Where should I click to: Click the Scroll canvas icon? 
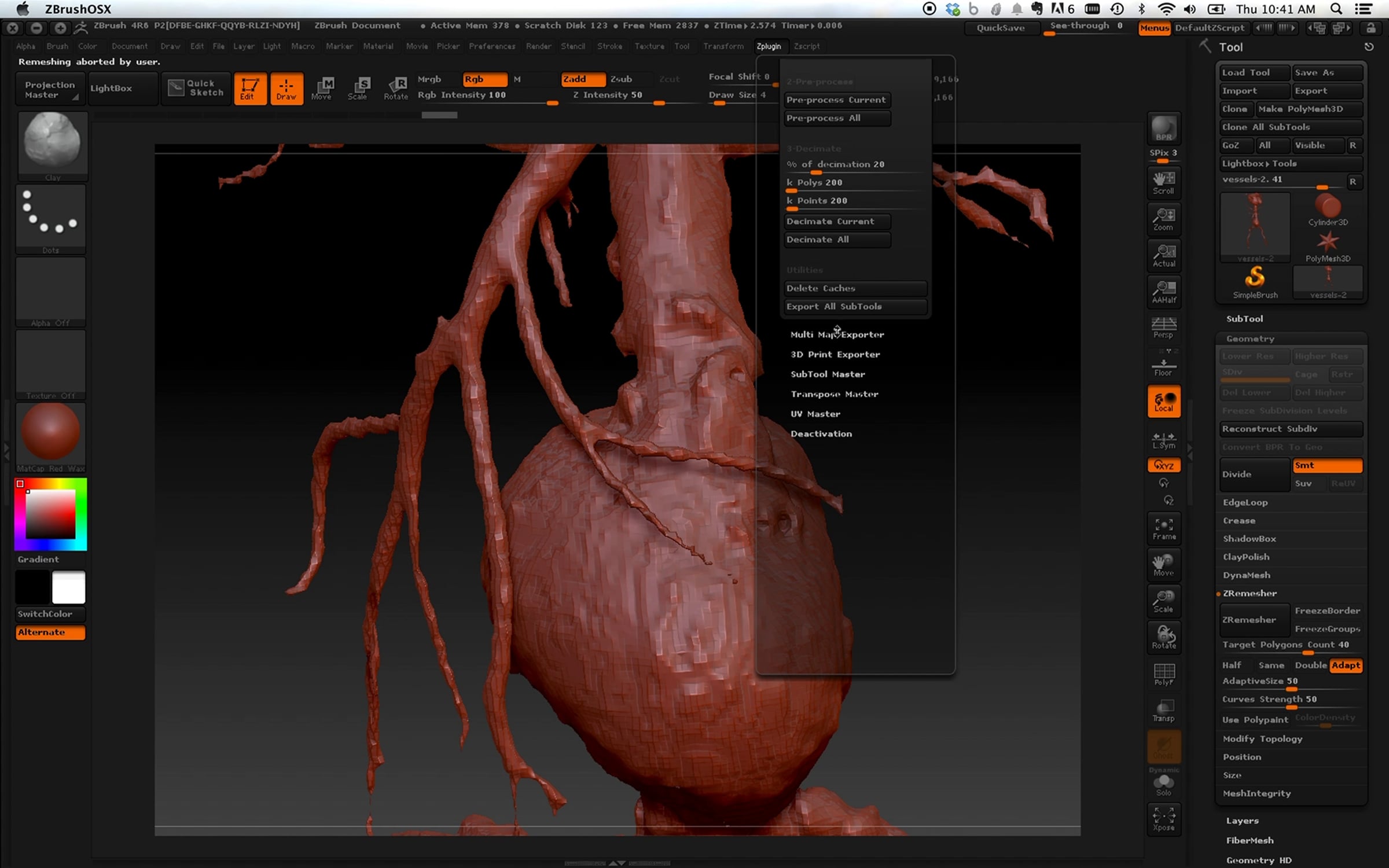pyautogui.click(x=1164, y=183)
